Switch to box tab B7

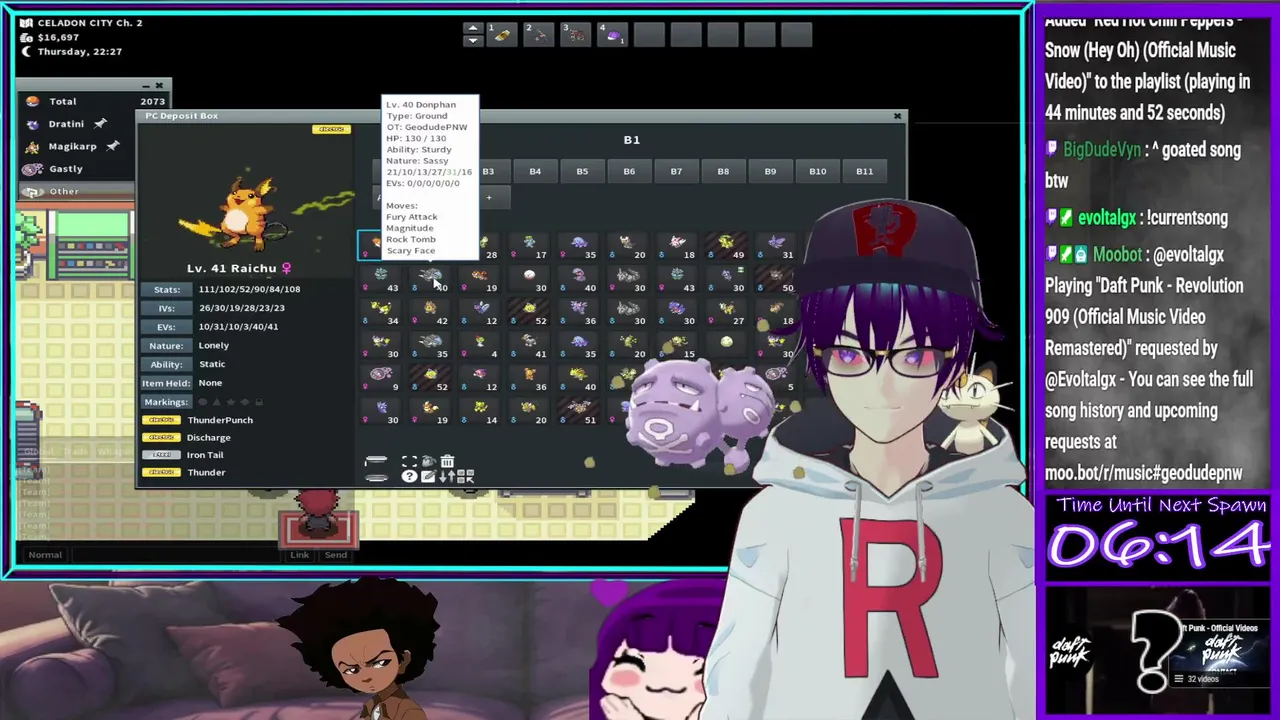tap(676, 171)
